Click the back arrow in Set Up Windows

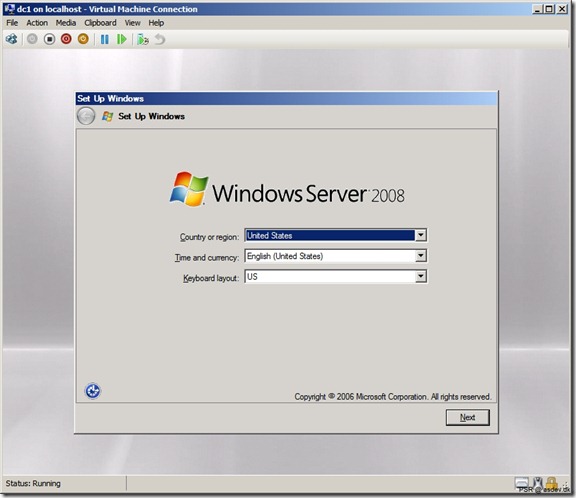(86, 116)
